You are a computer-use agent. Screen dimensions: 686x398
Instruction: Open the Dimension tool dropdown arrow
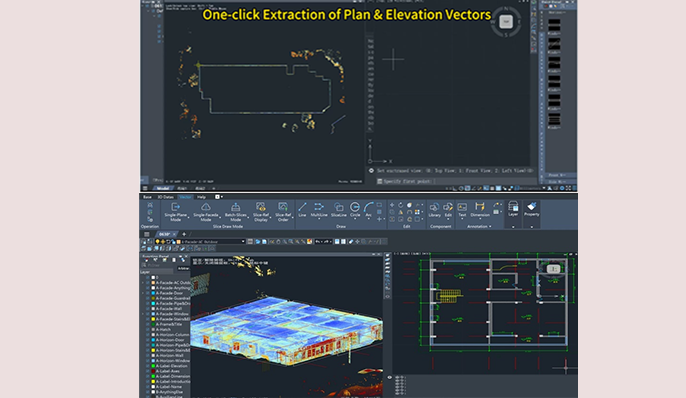click(480, 219)
